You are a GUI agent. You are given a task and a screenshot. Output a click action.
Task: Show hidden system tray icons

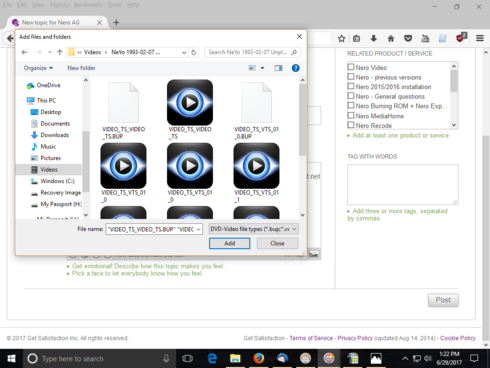click(405, 359)
